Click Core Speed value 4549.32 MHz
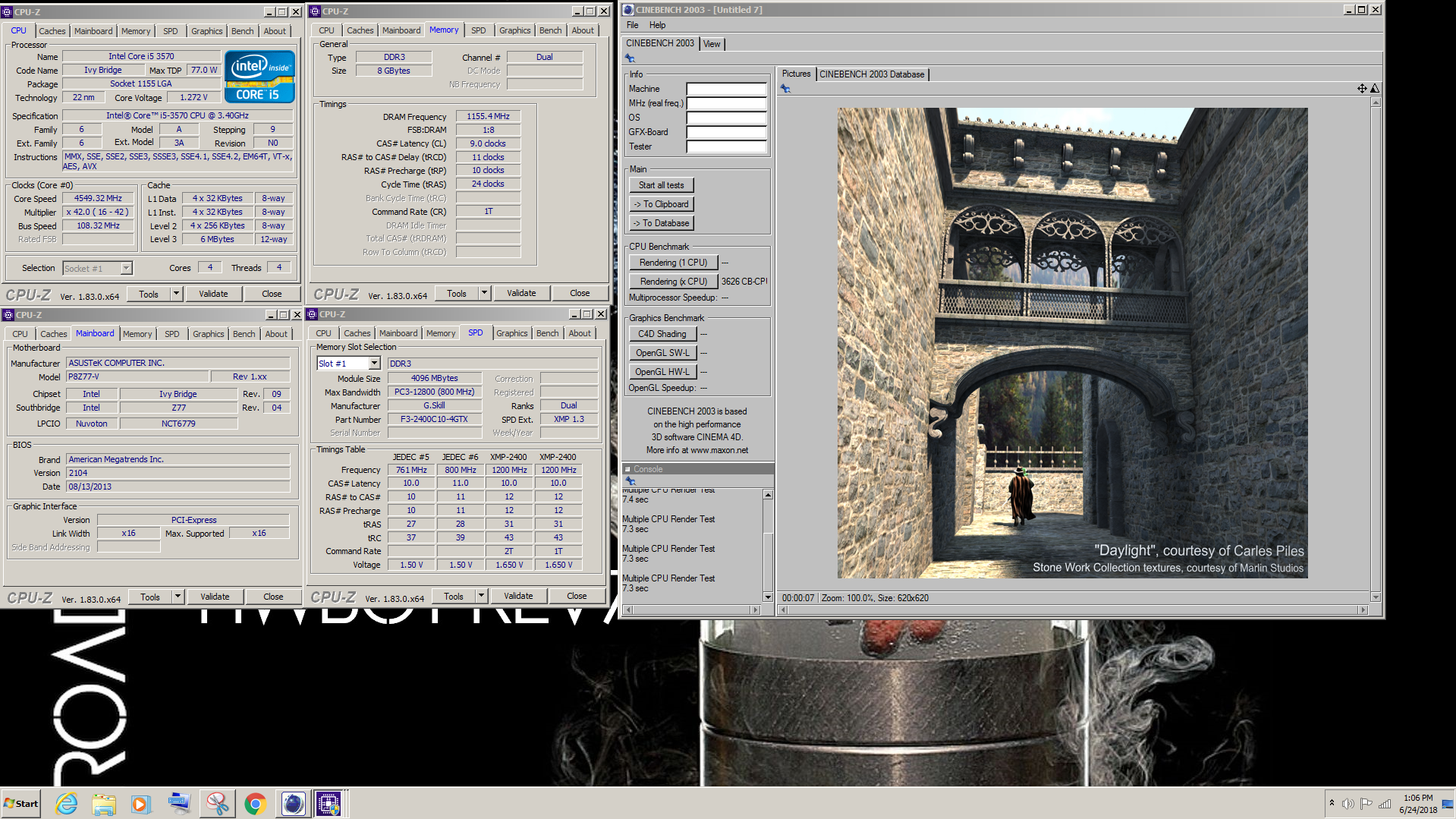1456x819 pixels. (98, 199)
